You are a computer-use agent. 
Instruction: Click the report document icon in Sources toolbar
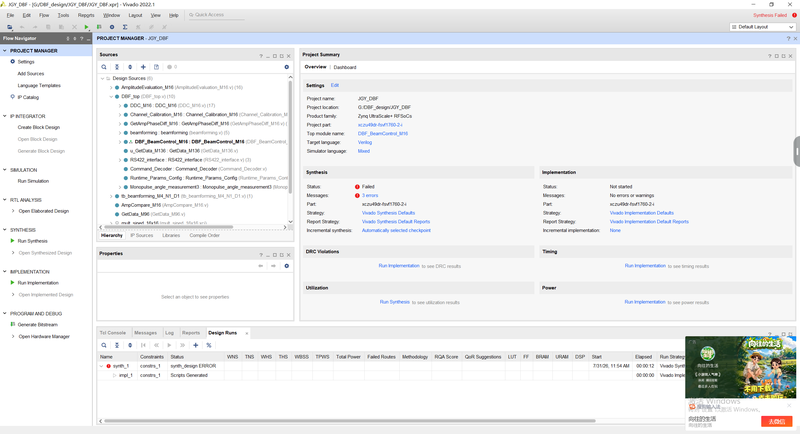(x=157, y=67)
